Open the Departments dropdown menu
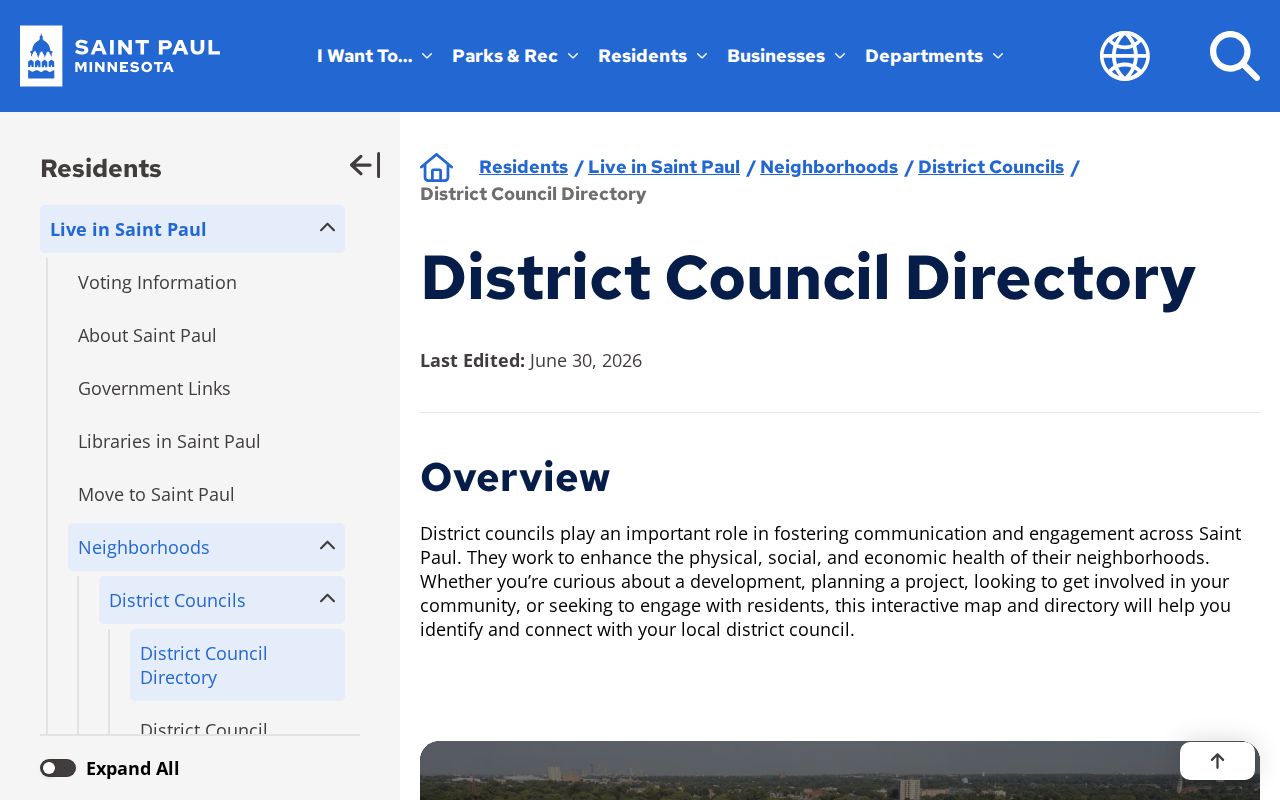This screenshot has height=800, width=1280. 934,56
